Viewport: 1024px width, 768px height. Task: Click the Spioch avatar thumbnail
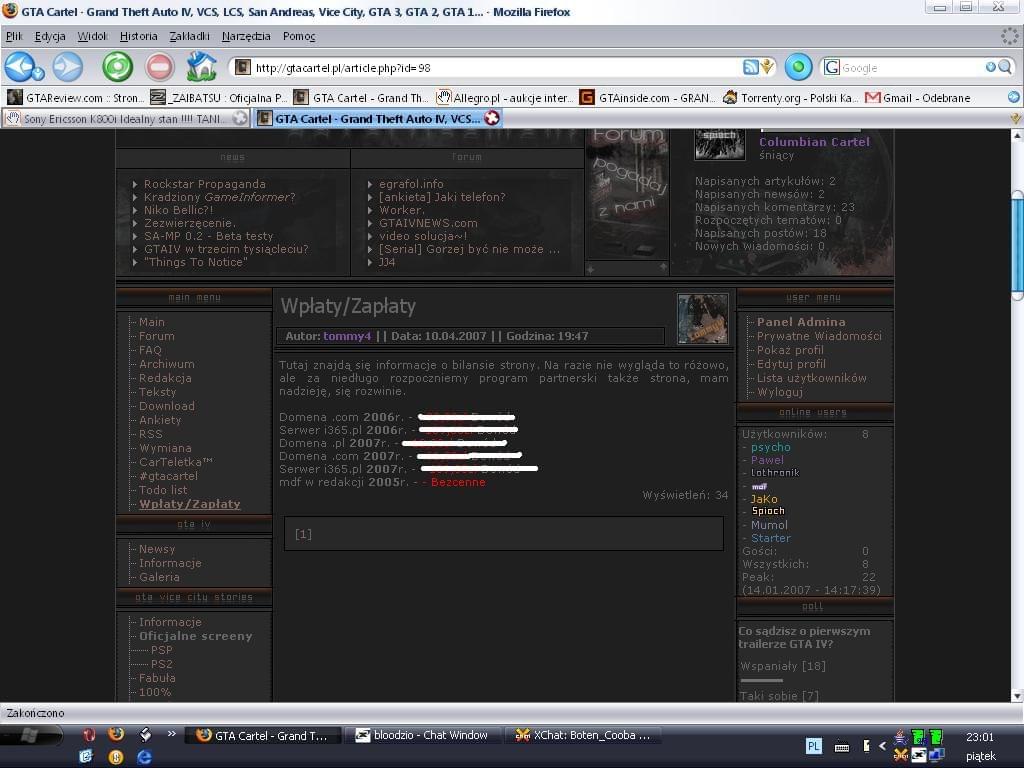719,144
